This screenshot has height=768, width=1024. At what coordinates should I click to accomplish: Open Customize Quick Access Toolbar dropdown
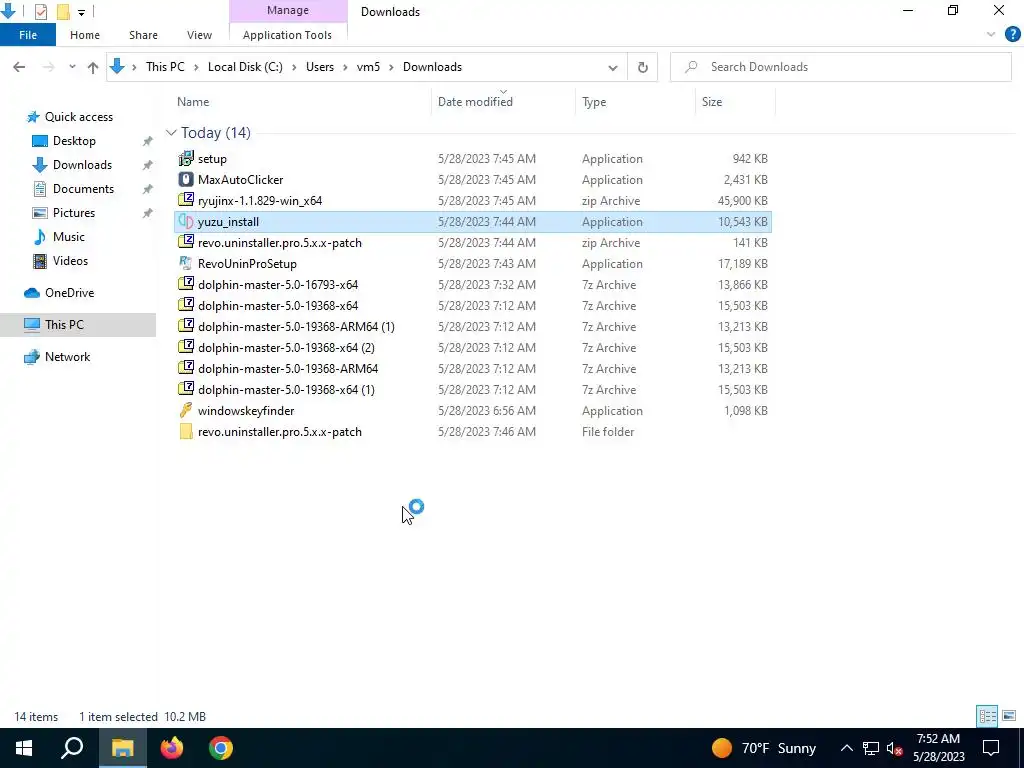point(81,12)
